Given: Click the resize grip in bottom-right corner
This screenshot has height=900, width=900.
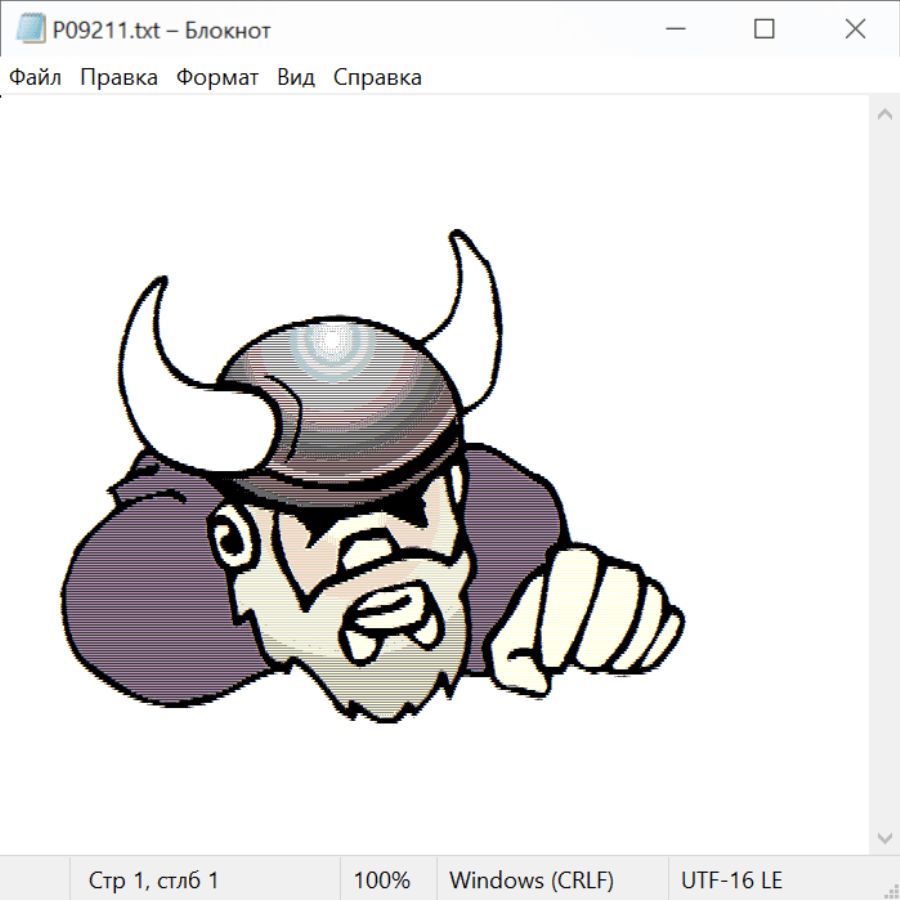Looking at the screenshot, I should click(890, 890).
